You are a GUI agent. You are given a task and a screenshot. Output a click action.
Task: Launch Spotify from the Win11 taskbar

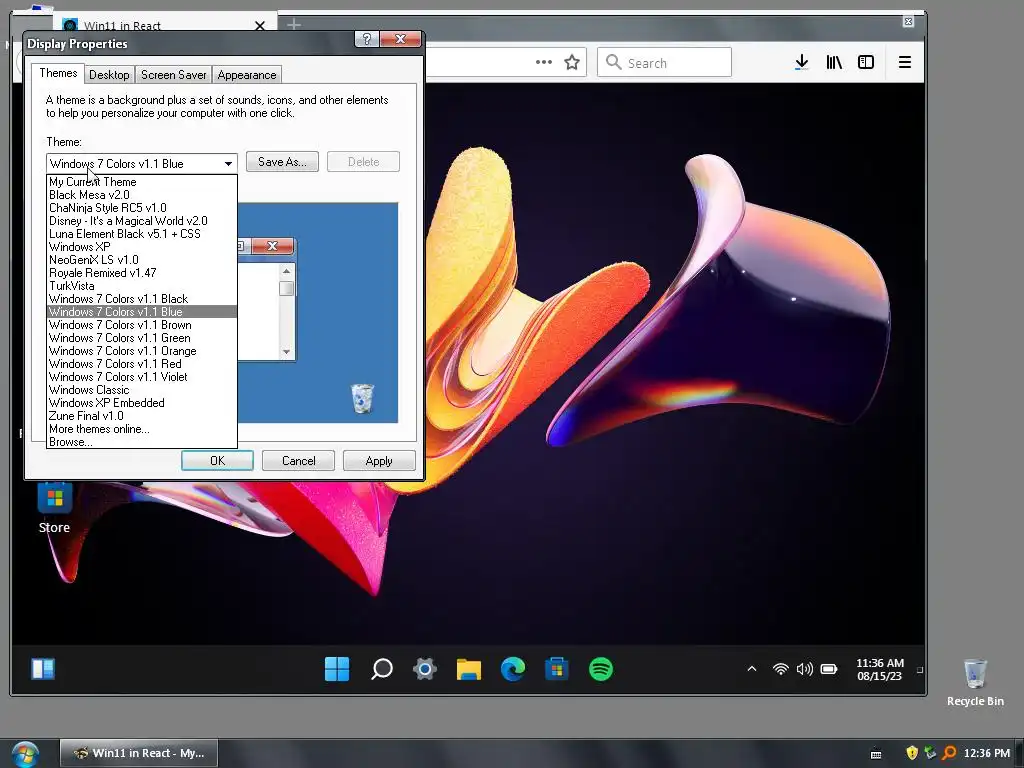click(601, 669)
